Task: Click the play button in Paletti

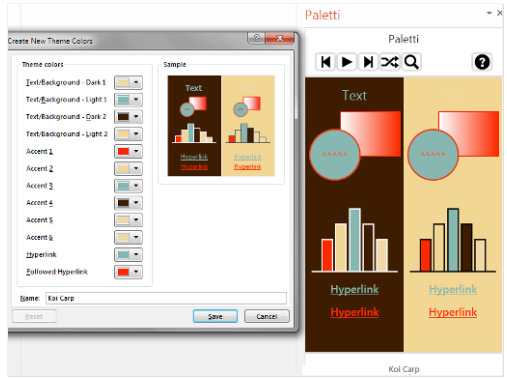Action: (347, 62)
